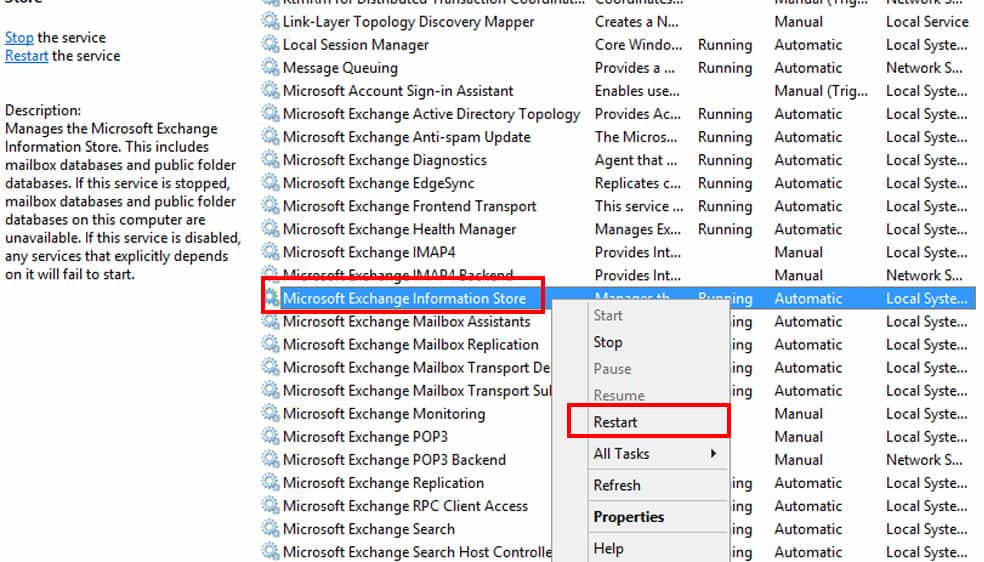The height and width of the screenshot is (562, 984).
Task: Click the Message Queuing service gear icon
Action: pos(270,68)
